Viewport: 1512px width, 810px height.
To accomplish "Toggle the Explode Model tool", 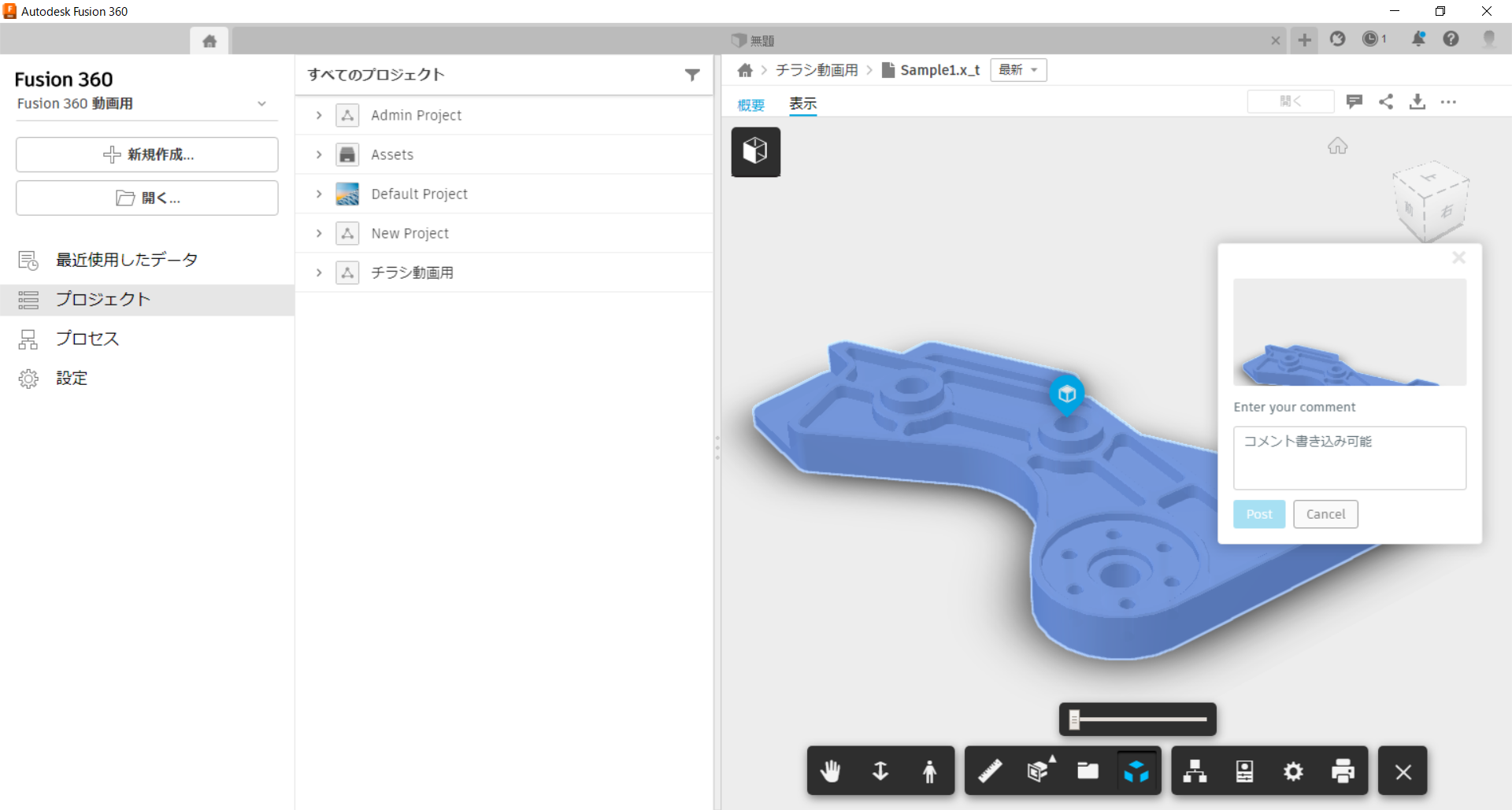I will click(x=1136, y=771).
